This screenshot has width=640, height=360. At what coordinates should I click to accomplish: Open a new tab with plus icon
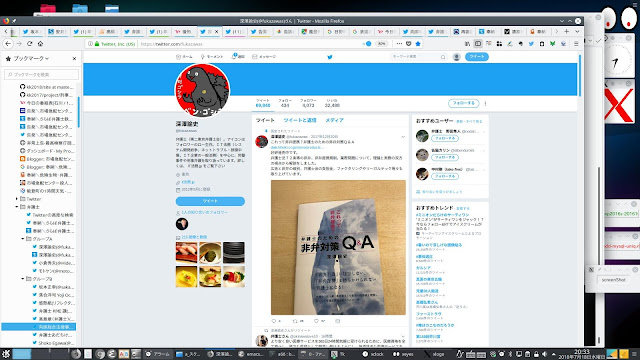point(567,31)
